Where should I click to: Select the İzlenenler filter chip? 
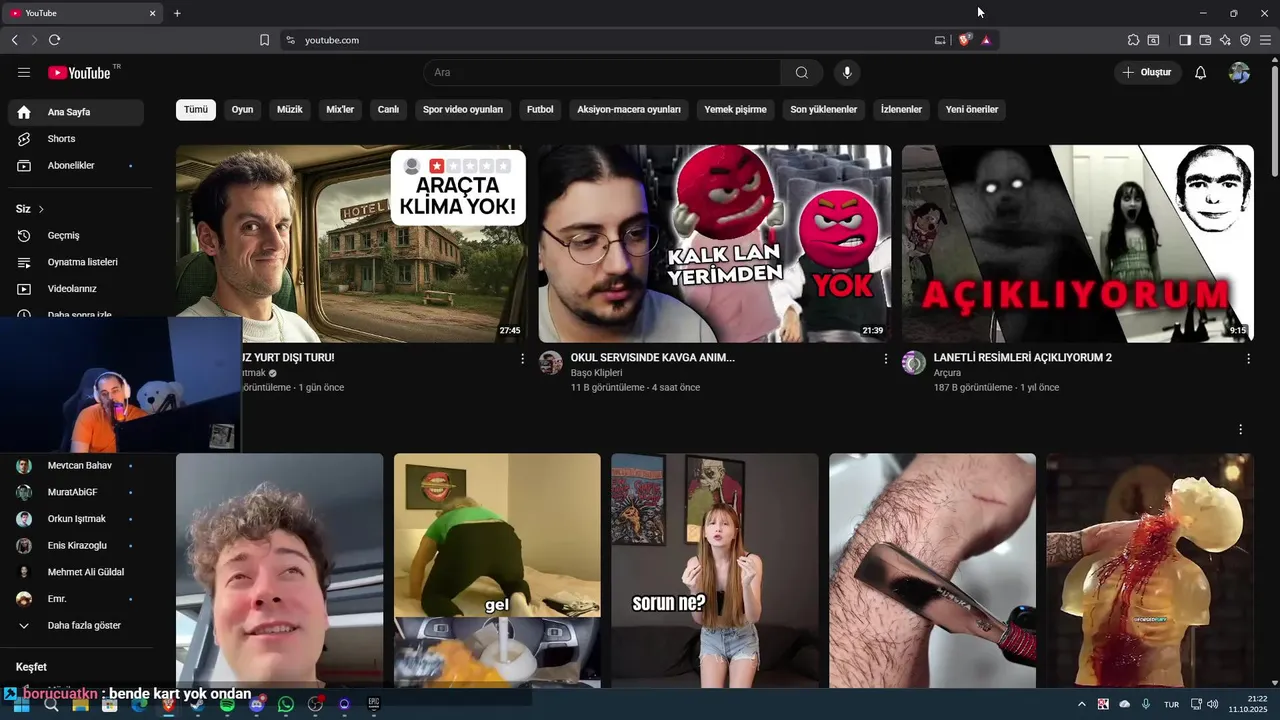901,109
